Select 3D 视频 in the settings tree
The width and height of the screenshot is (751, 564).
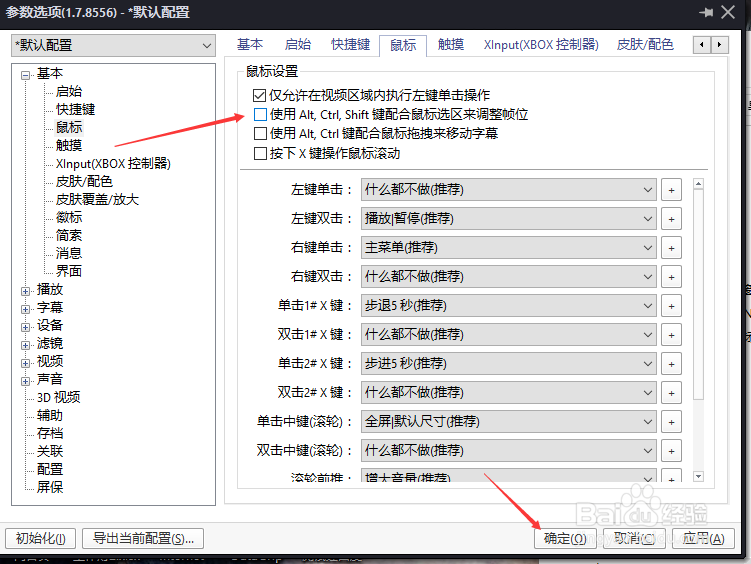point(58,397)
